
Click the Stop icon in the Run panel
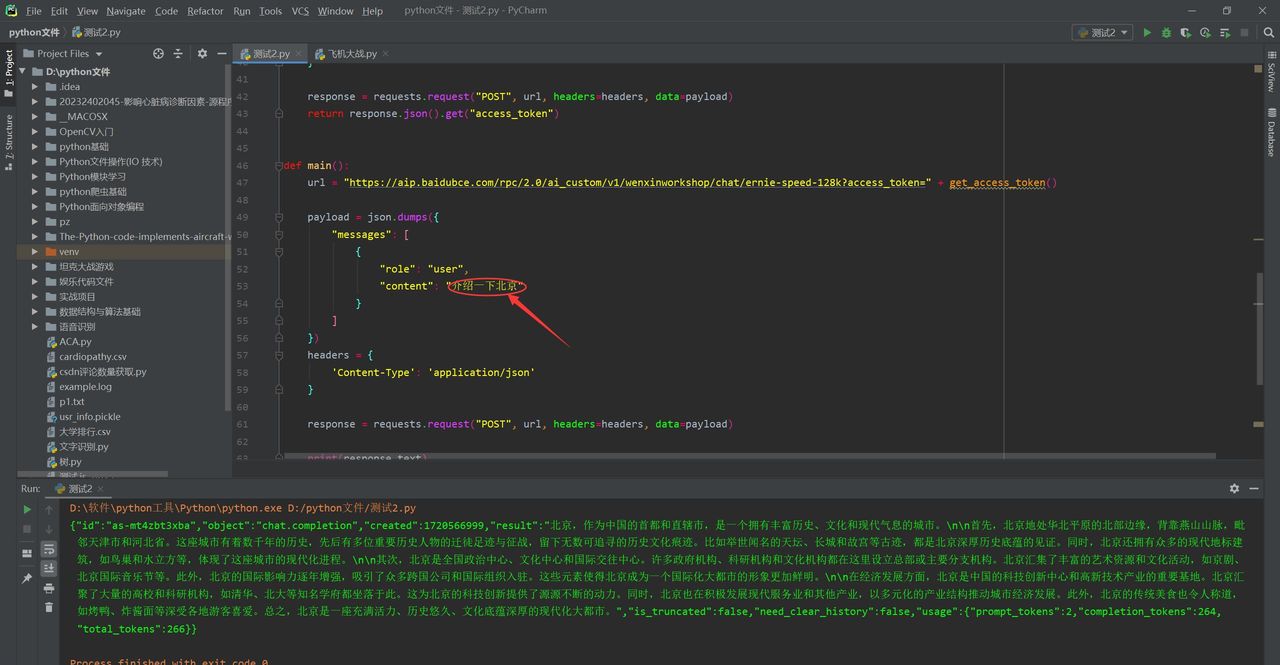pos(27,529)
